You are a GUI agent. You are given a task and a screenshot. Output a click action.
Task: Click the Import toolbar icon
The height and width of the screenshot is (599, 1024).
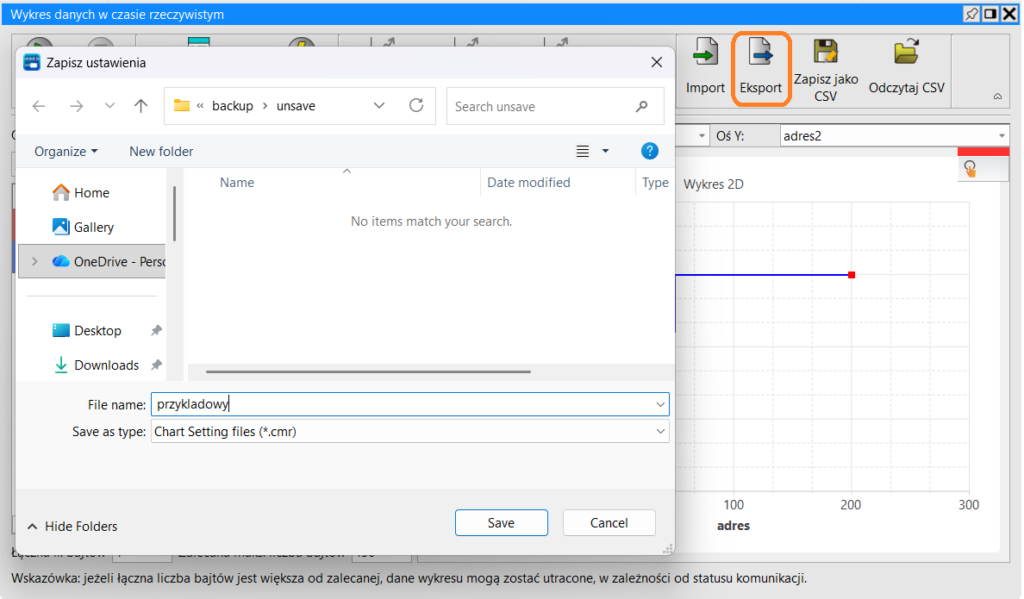pos(705,52)
